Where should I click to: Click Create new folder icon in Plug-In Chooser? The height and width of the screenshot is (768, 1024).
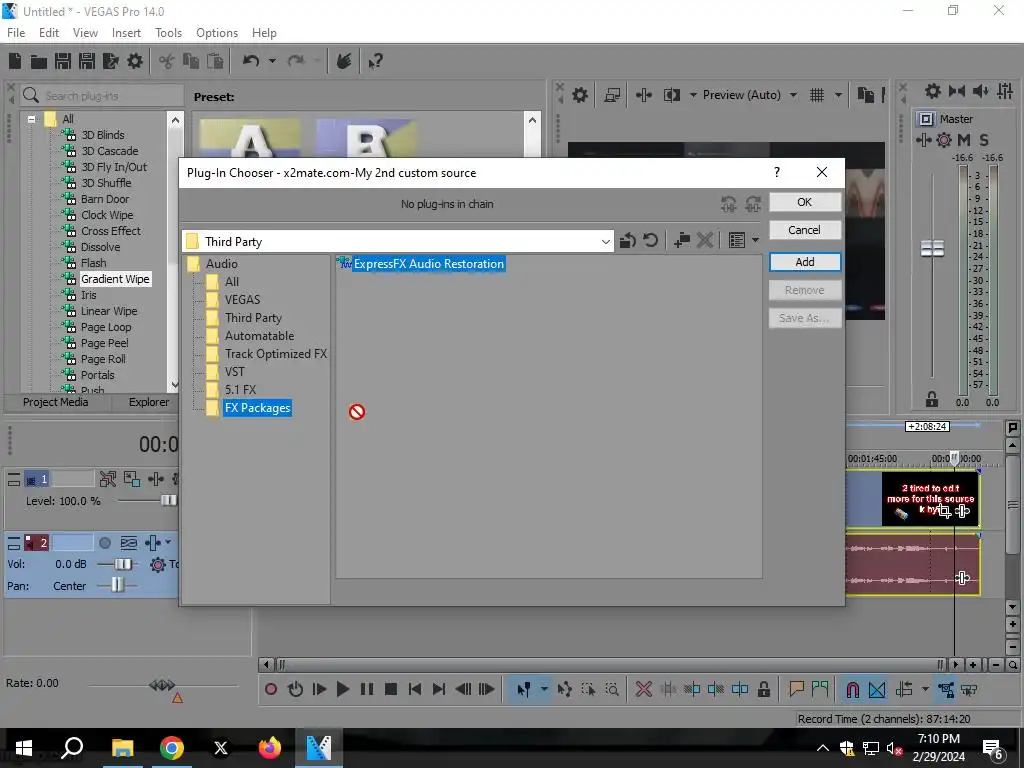click(682, 241)
